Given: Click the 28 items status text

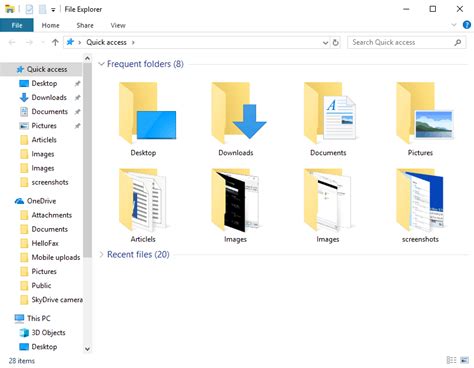Looking at the screenshot, I should tap(22, 361).
